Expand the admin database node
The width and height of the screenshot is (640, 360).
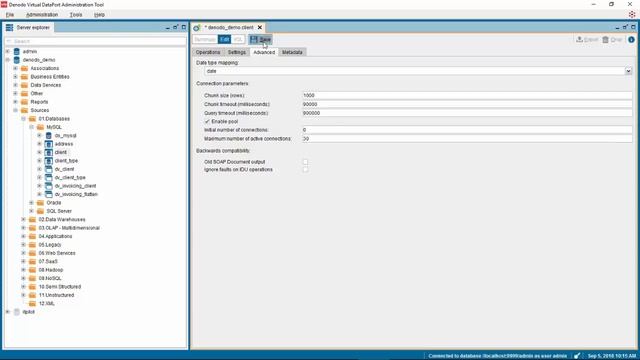[7, 51]
